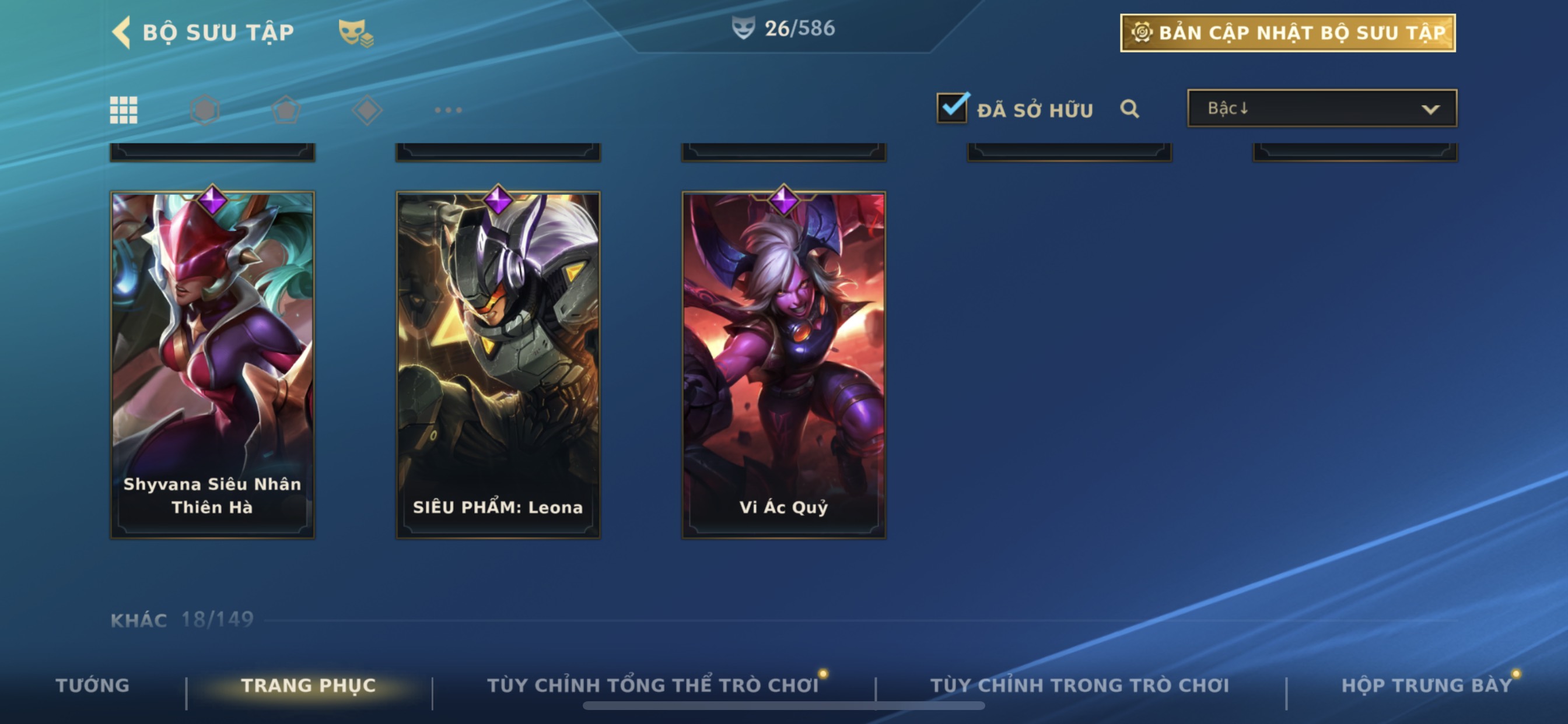
Task: Open the Hộp Trưng Bày tab
Action: (1427, 686)
